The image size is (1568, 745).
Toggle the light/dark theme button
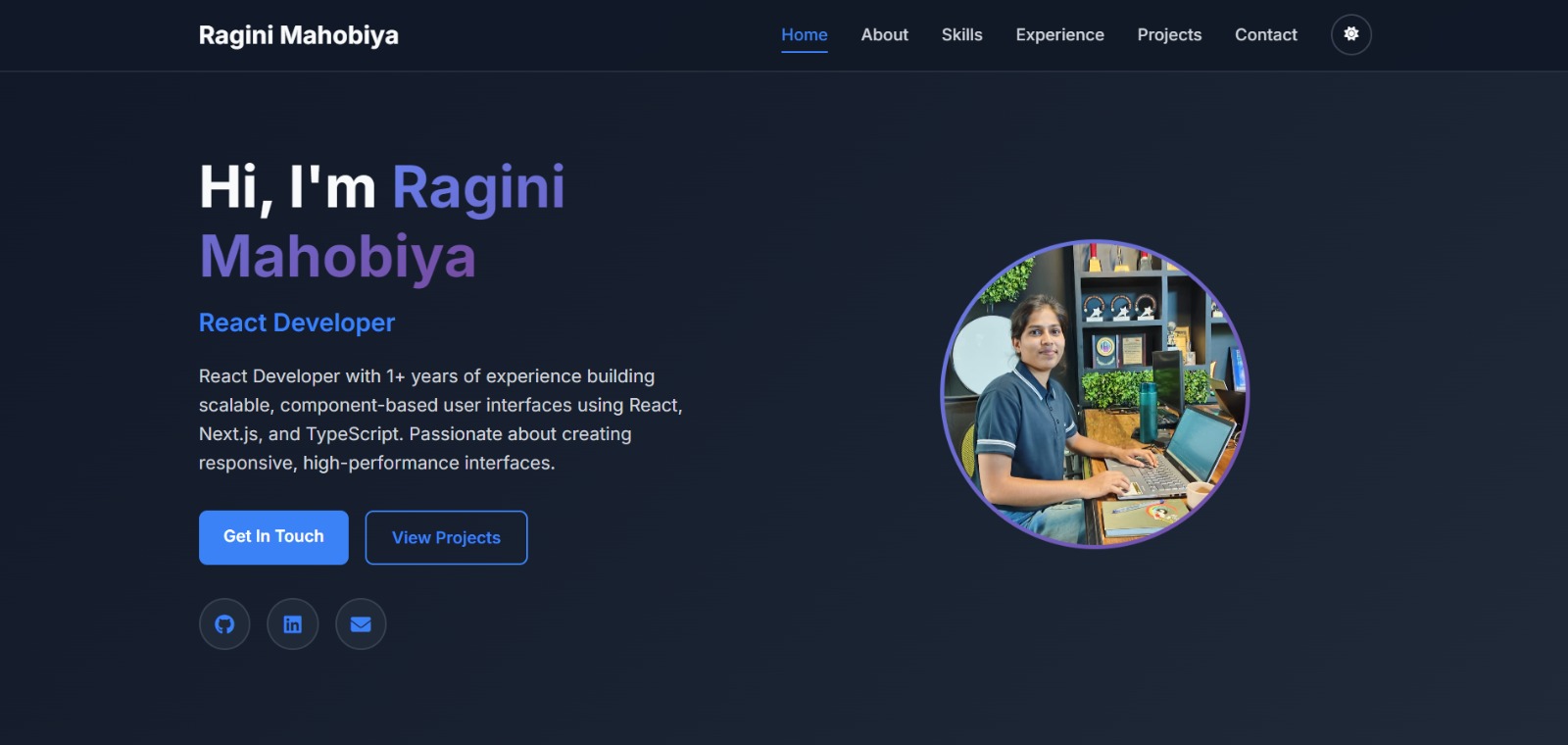pos(1350,34)
